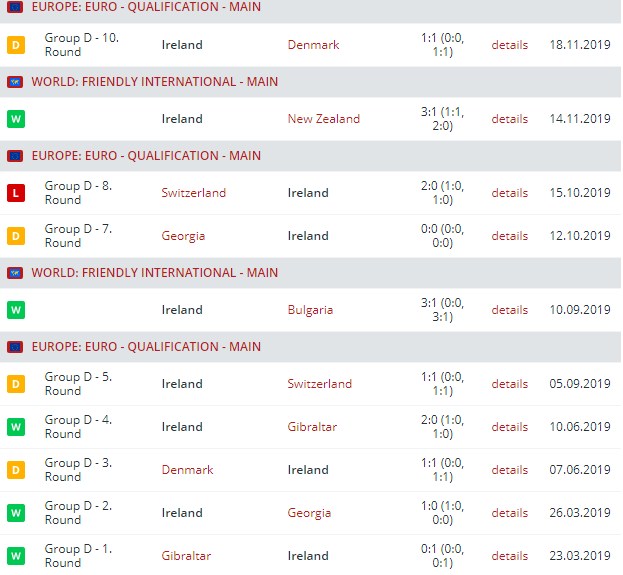The height and width of the screenshot is (575, 623).
Task: Click the green W badge for Ireland vs New Zealand
Action: point(16,119)
